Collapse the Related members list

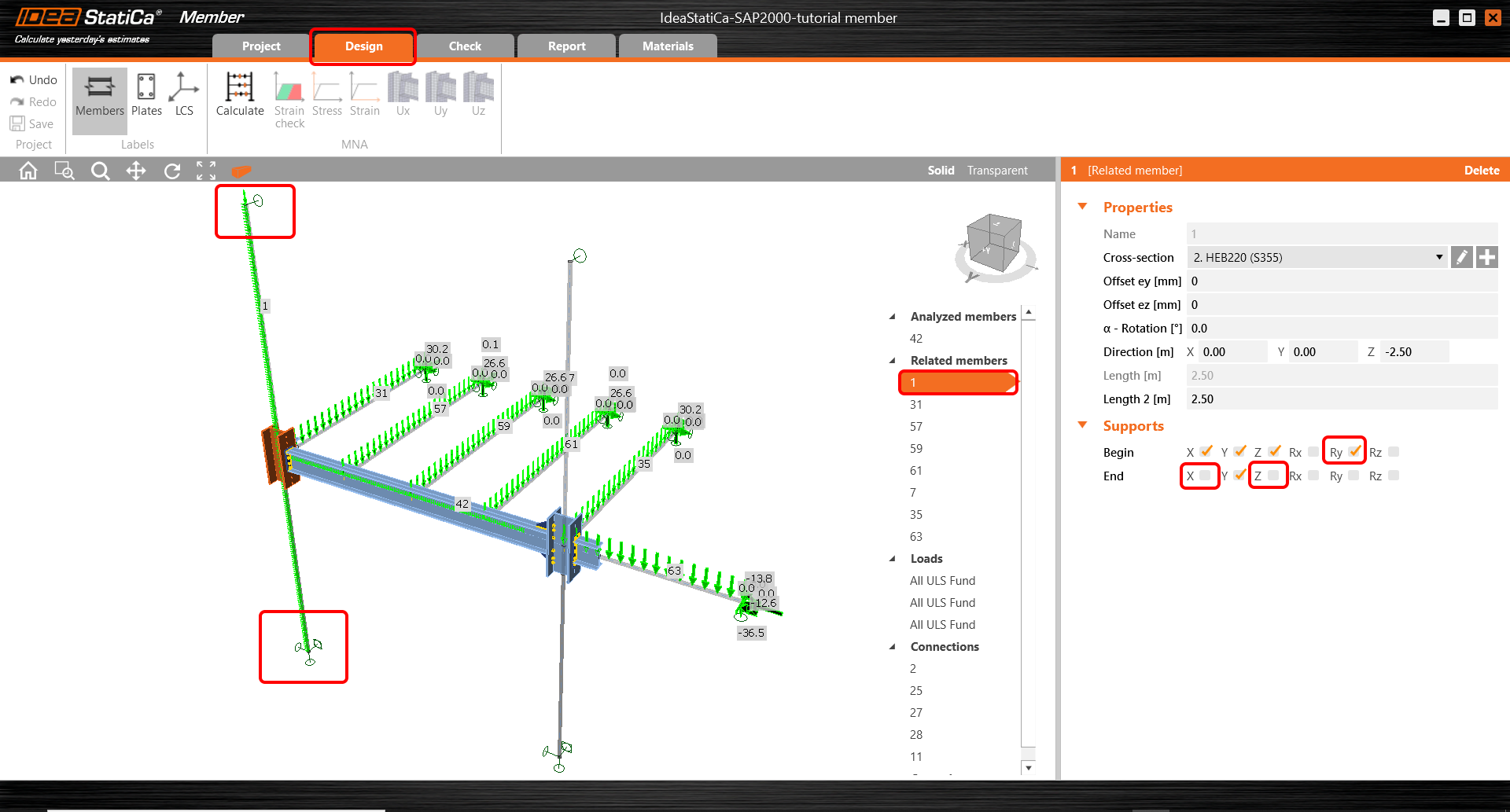[893, 360]
